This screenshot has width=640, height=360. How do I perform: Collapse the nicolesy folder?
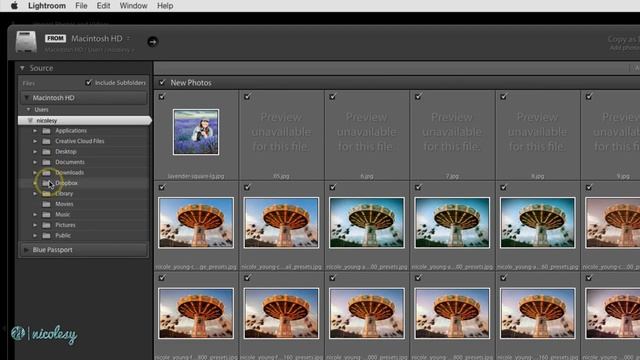tap(30, 120)
